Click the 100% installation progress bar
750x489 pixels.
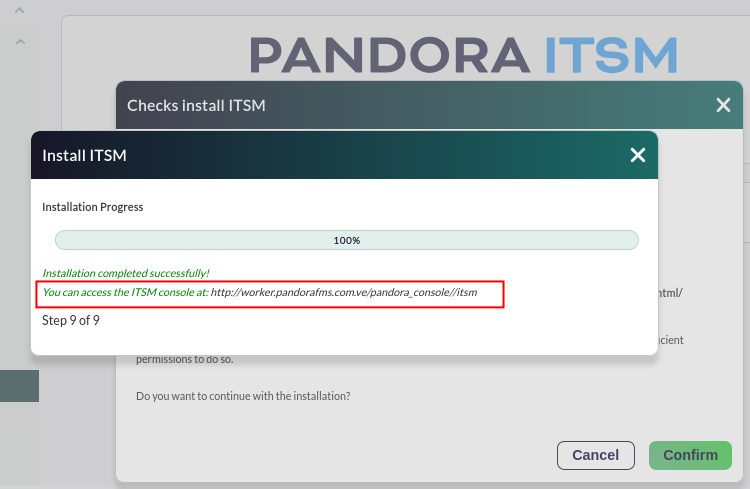point(347,240)
